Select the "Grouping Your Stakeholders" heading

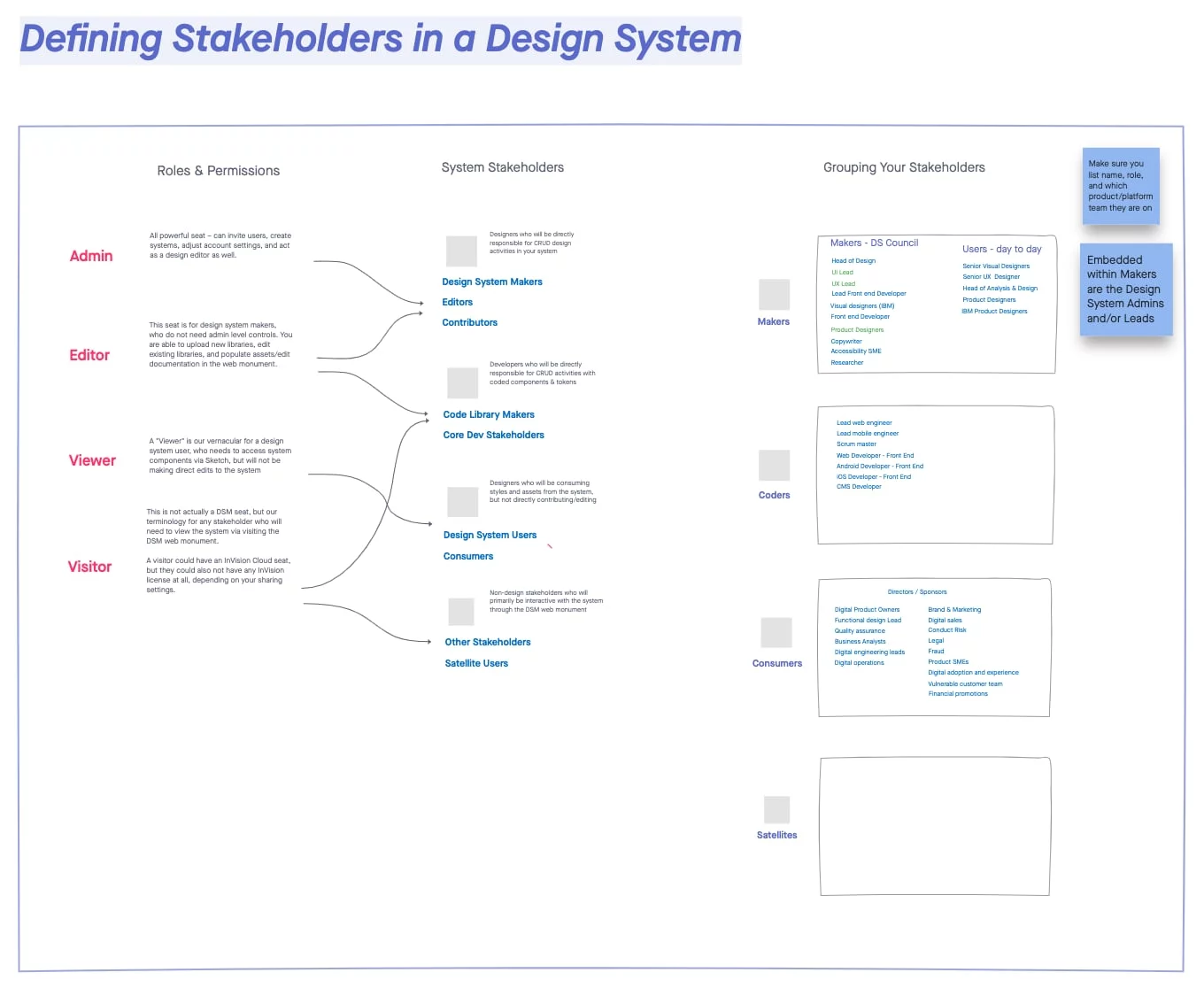tap(904, 167)
